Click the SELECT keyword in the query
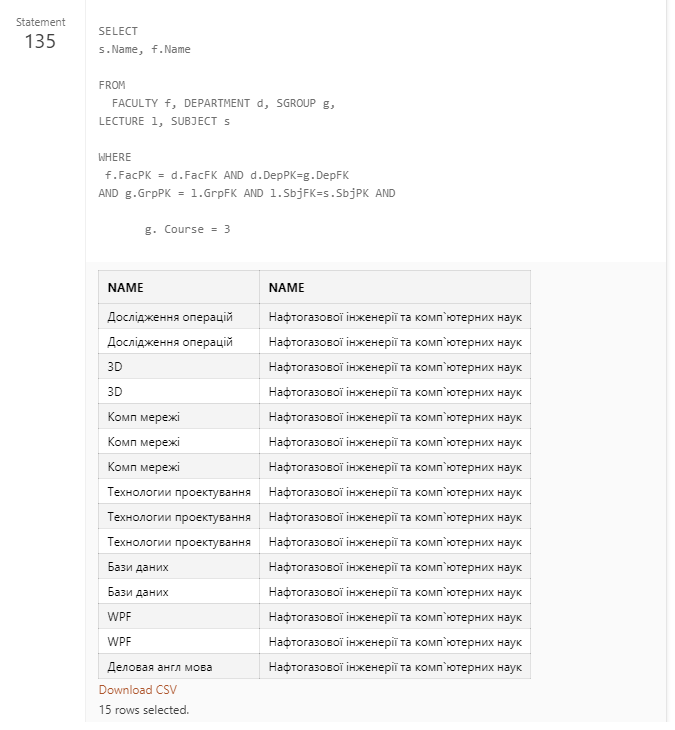This screenshot has width=675, height=730. pos(118,31)
